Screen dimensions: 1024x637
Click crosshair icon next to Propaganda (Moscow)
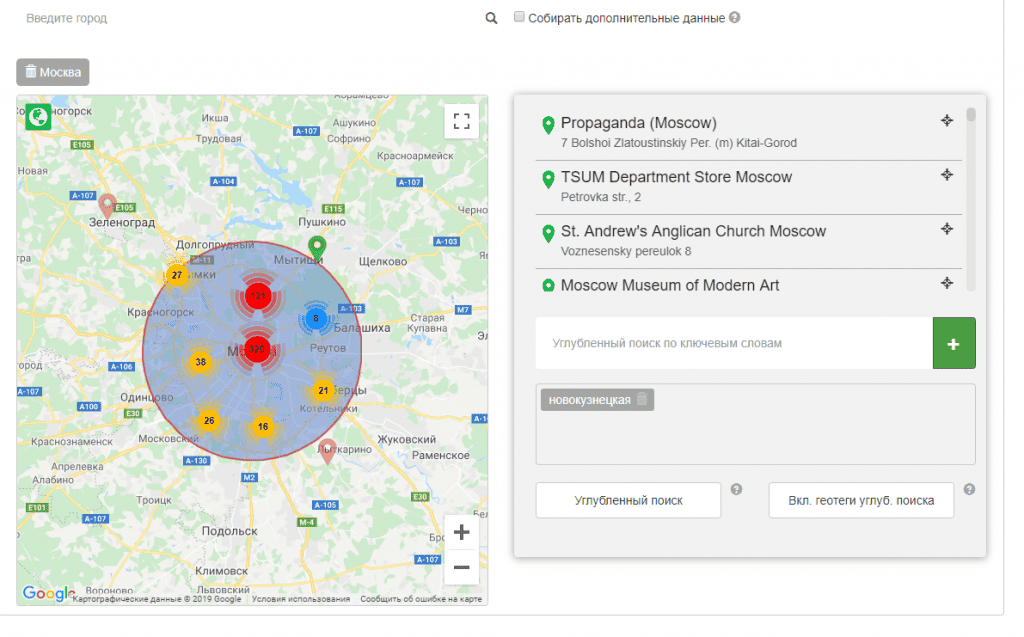[947, 121]
